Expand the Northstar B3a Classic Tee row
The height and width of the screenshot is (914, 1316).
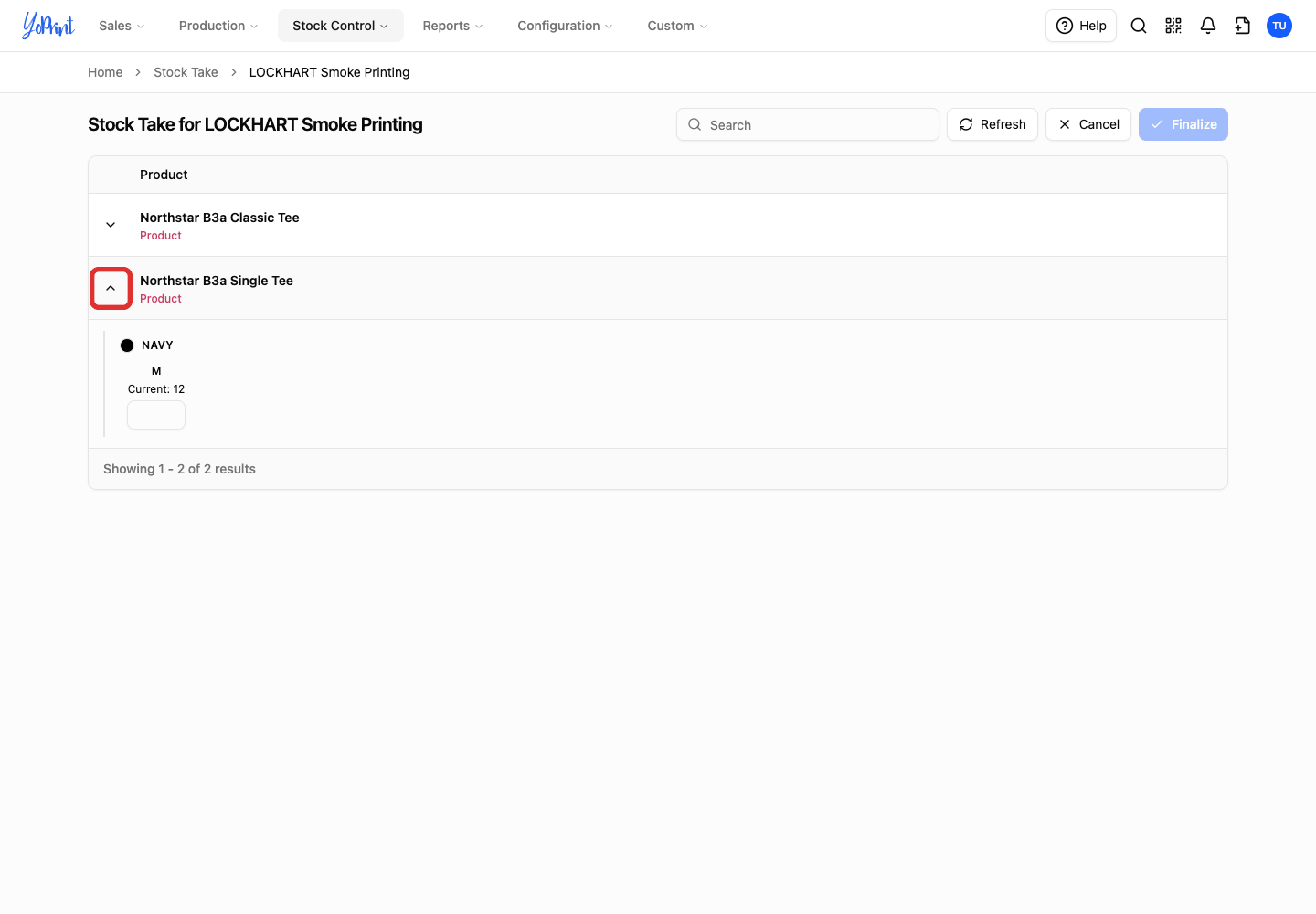tap(111, 225)
